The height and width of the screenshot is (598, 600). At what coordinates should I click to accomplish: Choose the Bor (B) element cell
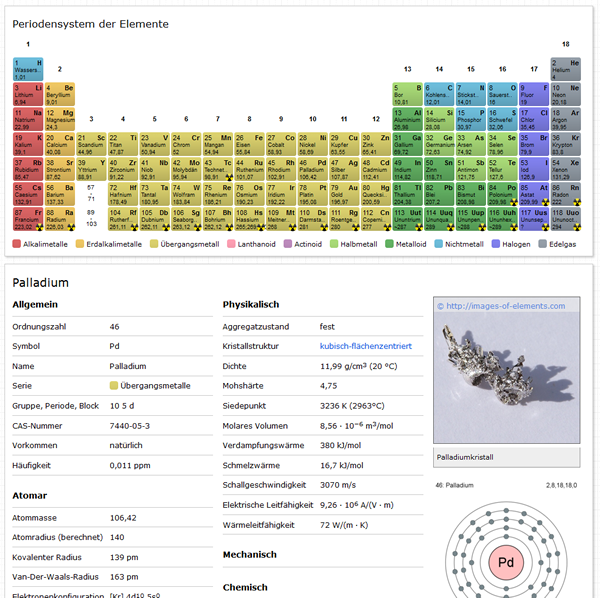(x=408, y=94)
